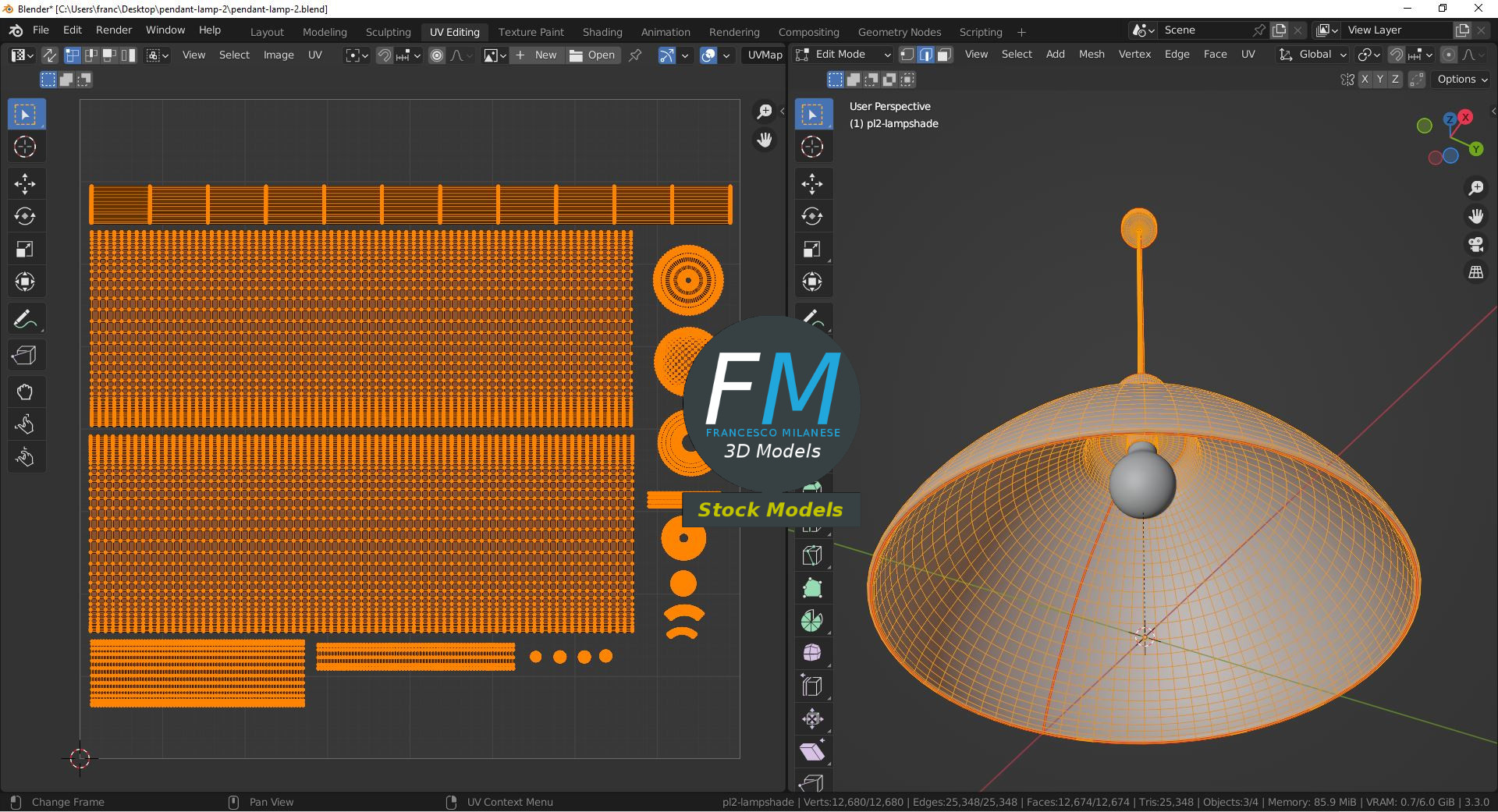Switch to orthographic view via grid icon
Image resolution: width=1498 pixels, height=812 pixels.
[1475, 272]
